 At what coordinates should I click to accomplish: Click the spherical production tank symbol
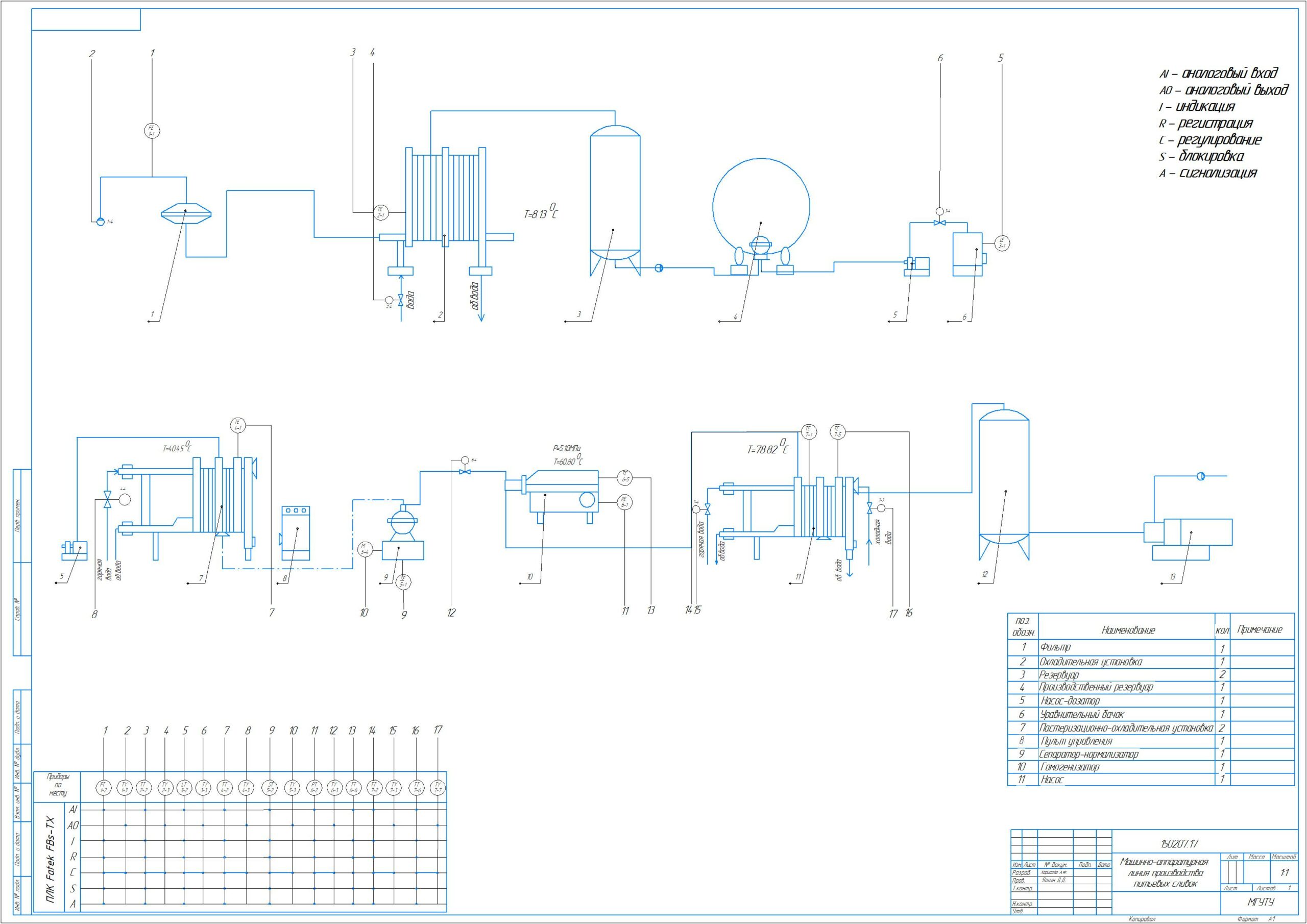pos(761,207)
